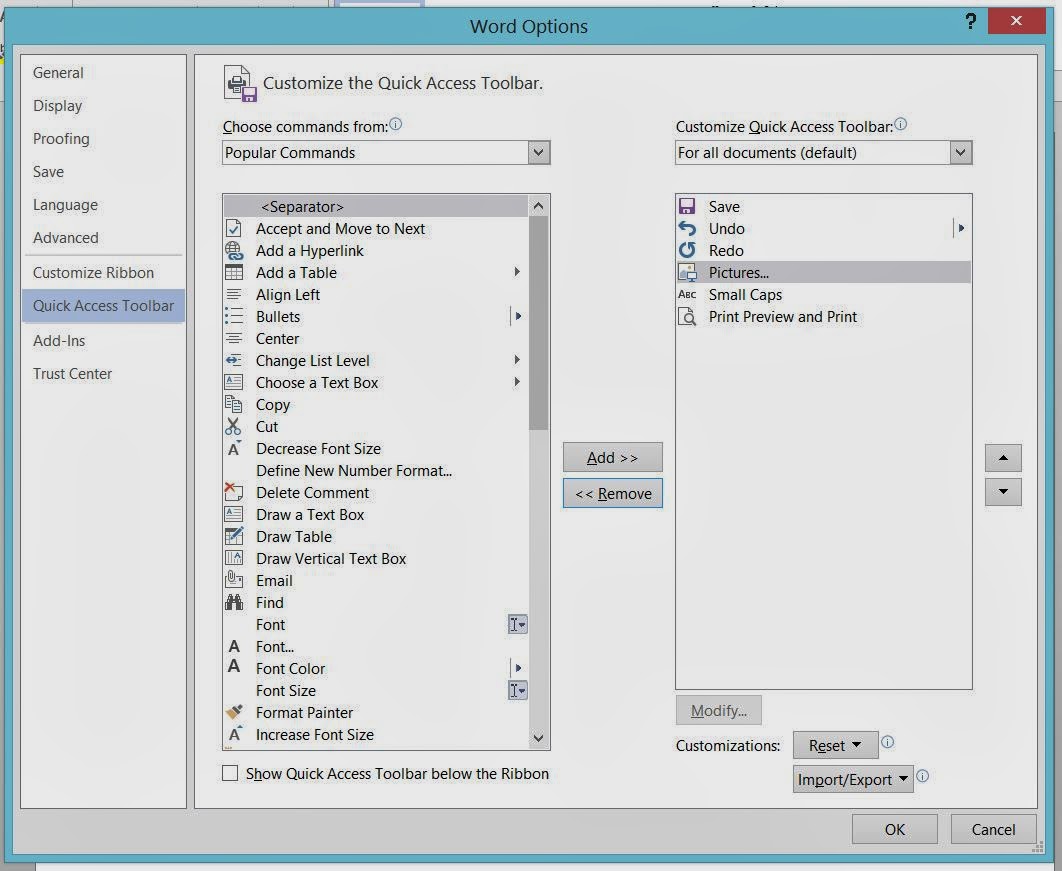Click the Add >> button
Image resolution: width=1062 pixels, height=871 pixels.
tap(612, 457)
